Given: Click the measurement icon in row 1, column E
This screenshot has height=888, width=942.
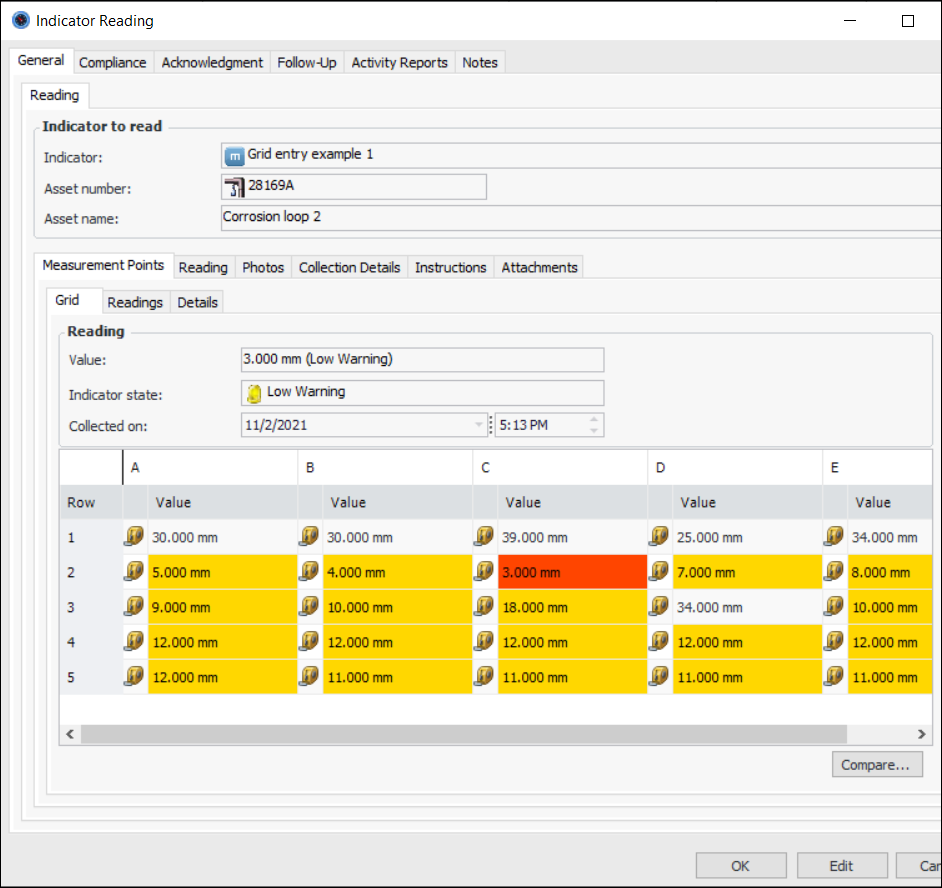Looking at the screenshot, I should [835, 537].
